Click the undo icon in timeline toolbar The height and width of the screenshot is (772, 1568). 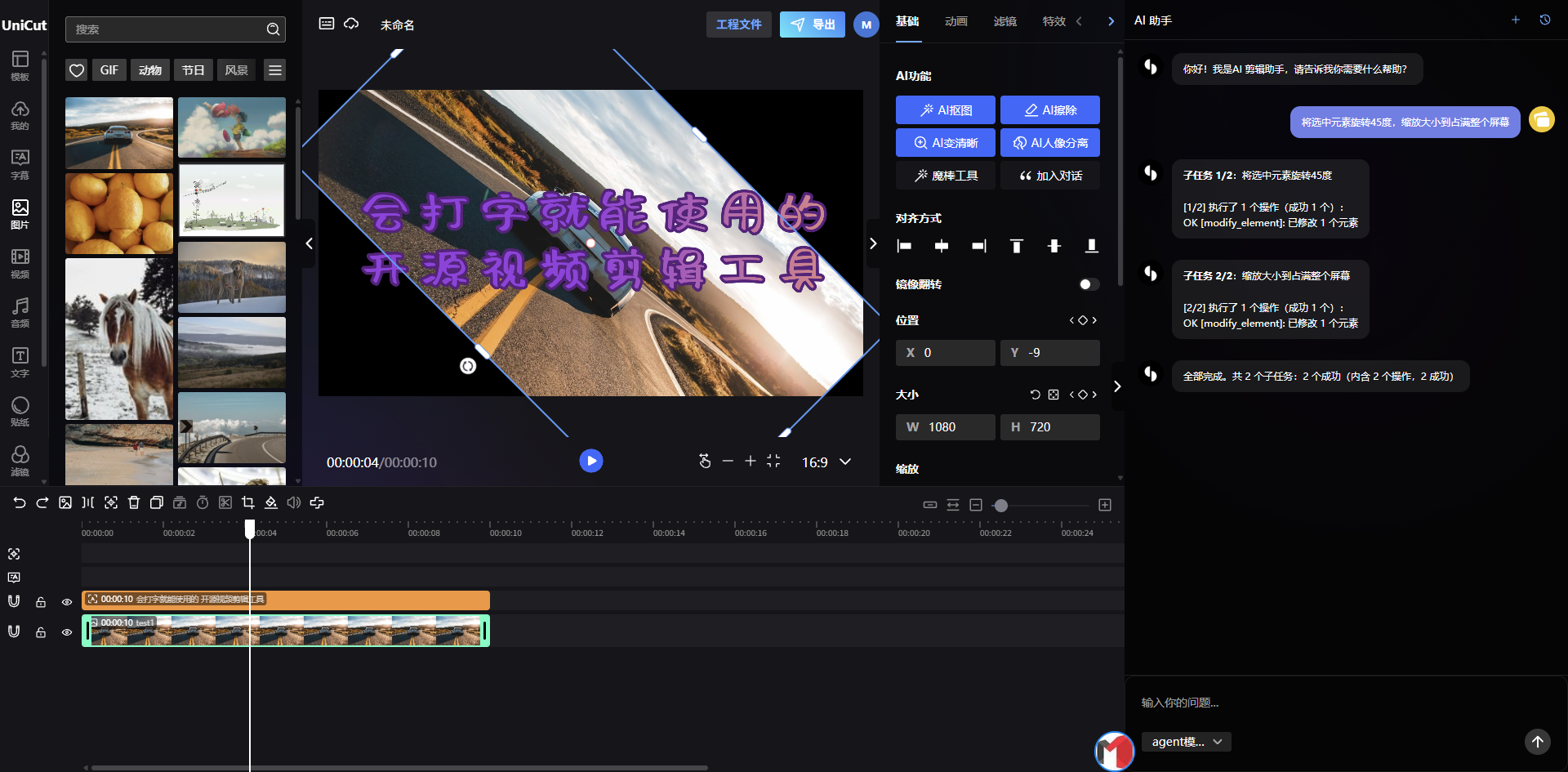point(20,503)
